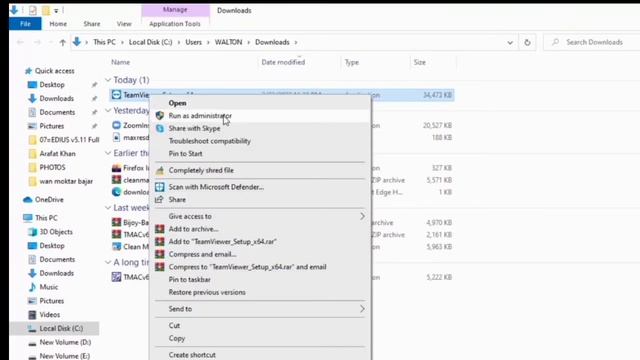Screen dimensions: 640x360
Task: Open the quick access toolbar dropdown arrow
Action: click(56, 11)
